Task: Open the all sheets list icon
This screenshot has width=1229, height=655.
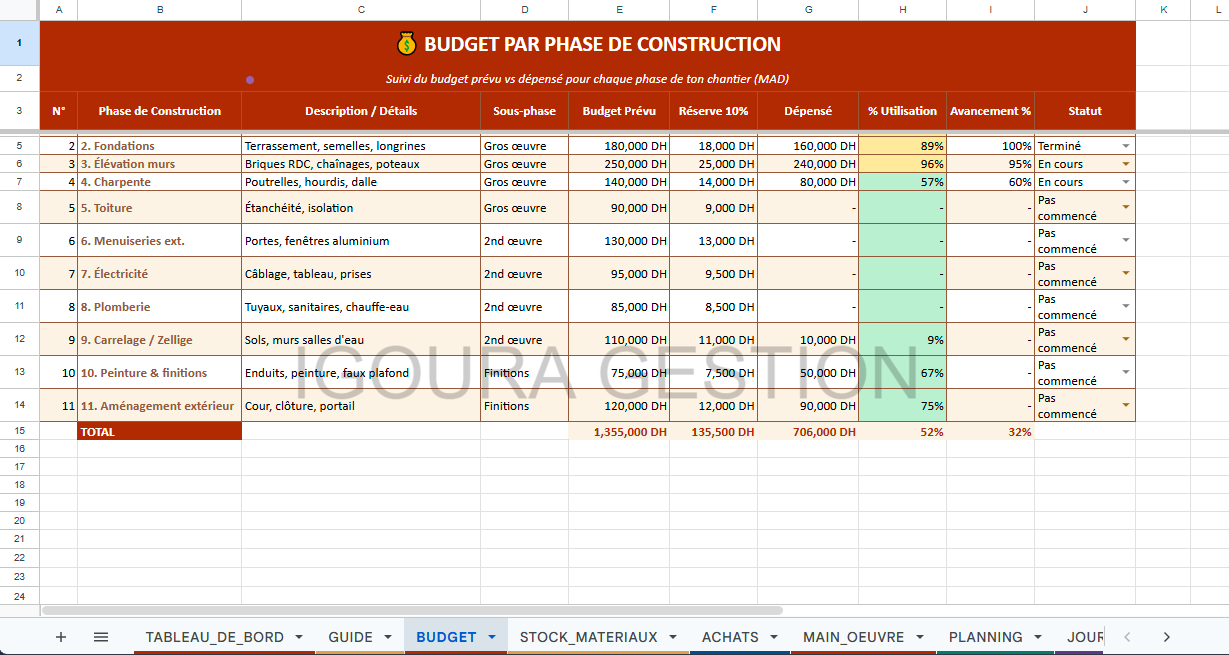Action: 101,637
